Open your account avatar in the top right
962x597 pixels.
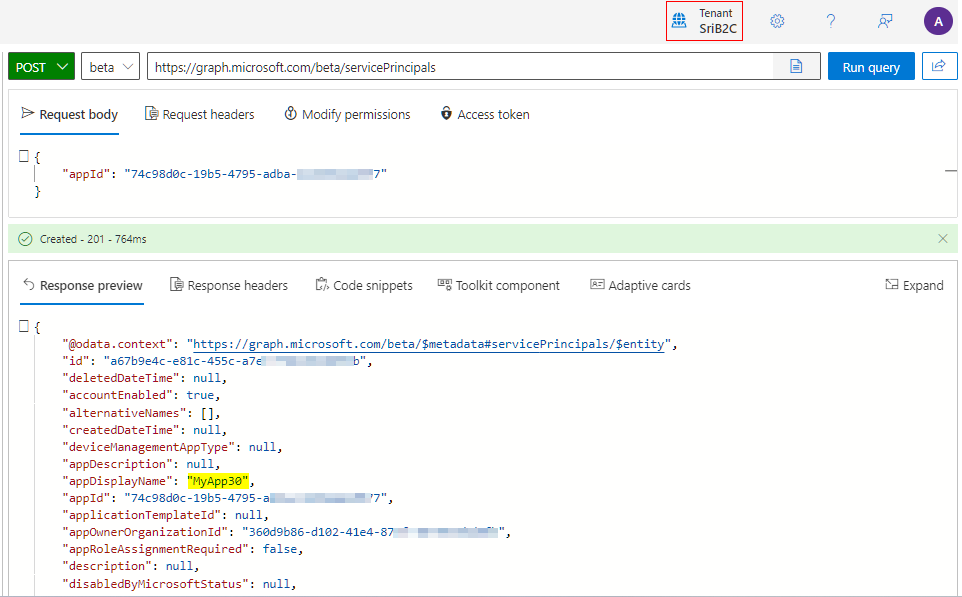[937, 20]
